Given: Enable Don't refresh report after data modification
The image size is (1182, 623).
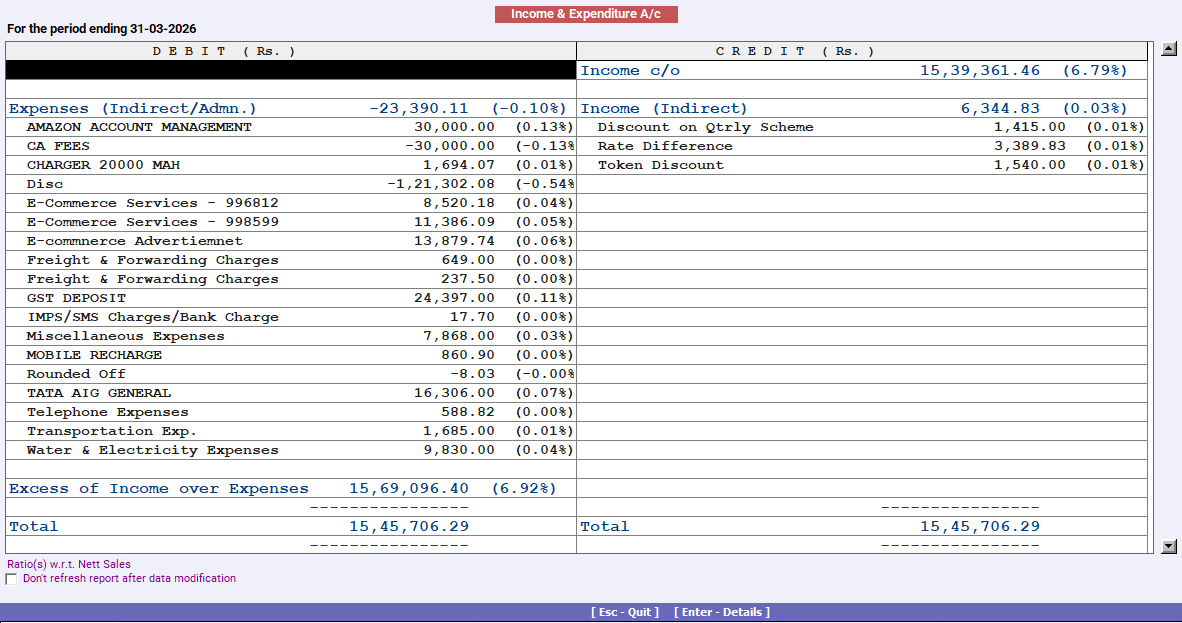Looking at the screenshot, I should (x=11, y=578).
